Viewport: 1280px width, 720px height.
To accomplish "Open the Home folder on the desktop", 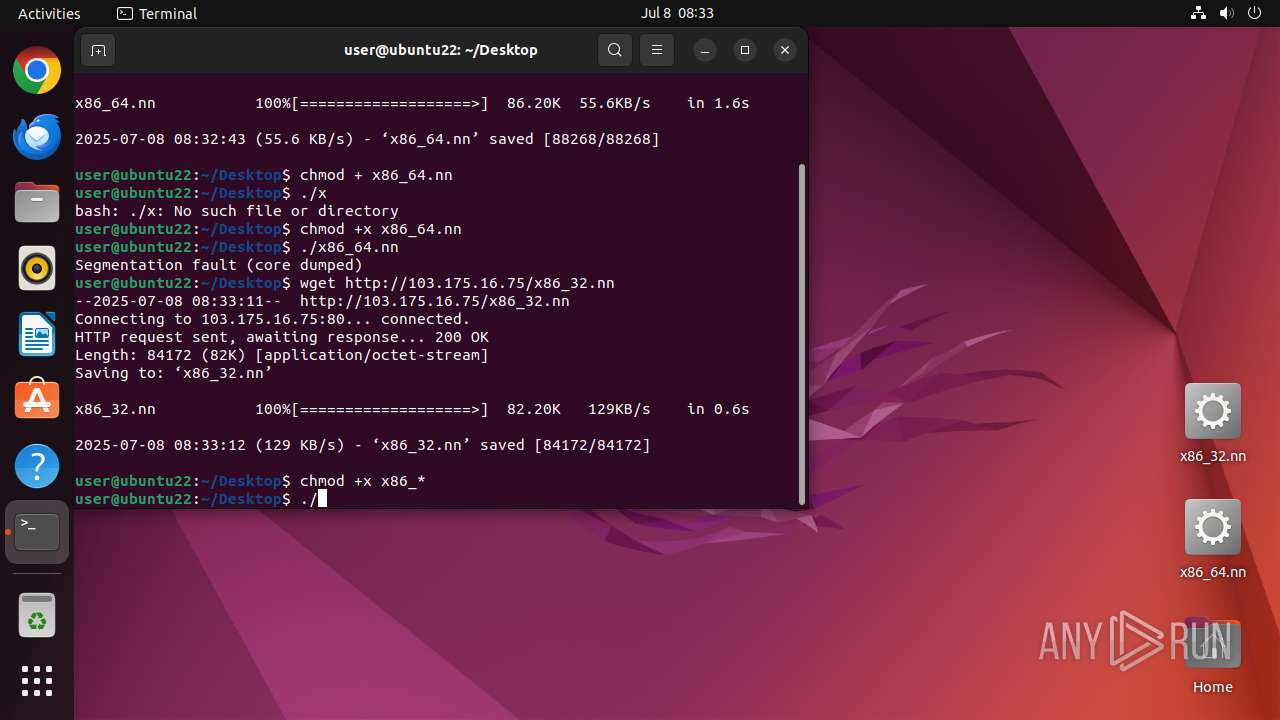I will (1212, 656).
